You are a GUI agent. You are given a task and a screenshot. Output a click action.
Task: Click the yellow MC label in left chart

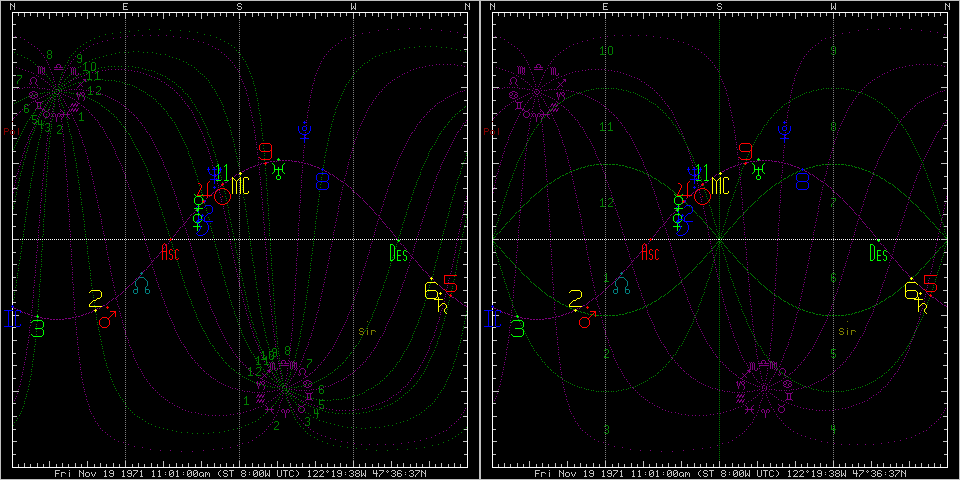click(x=241, y=186)
